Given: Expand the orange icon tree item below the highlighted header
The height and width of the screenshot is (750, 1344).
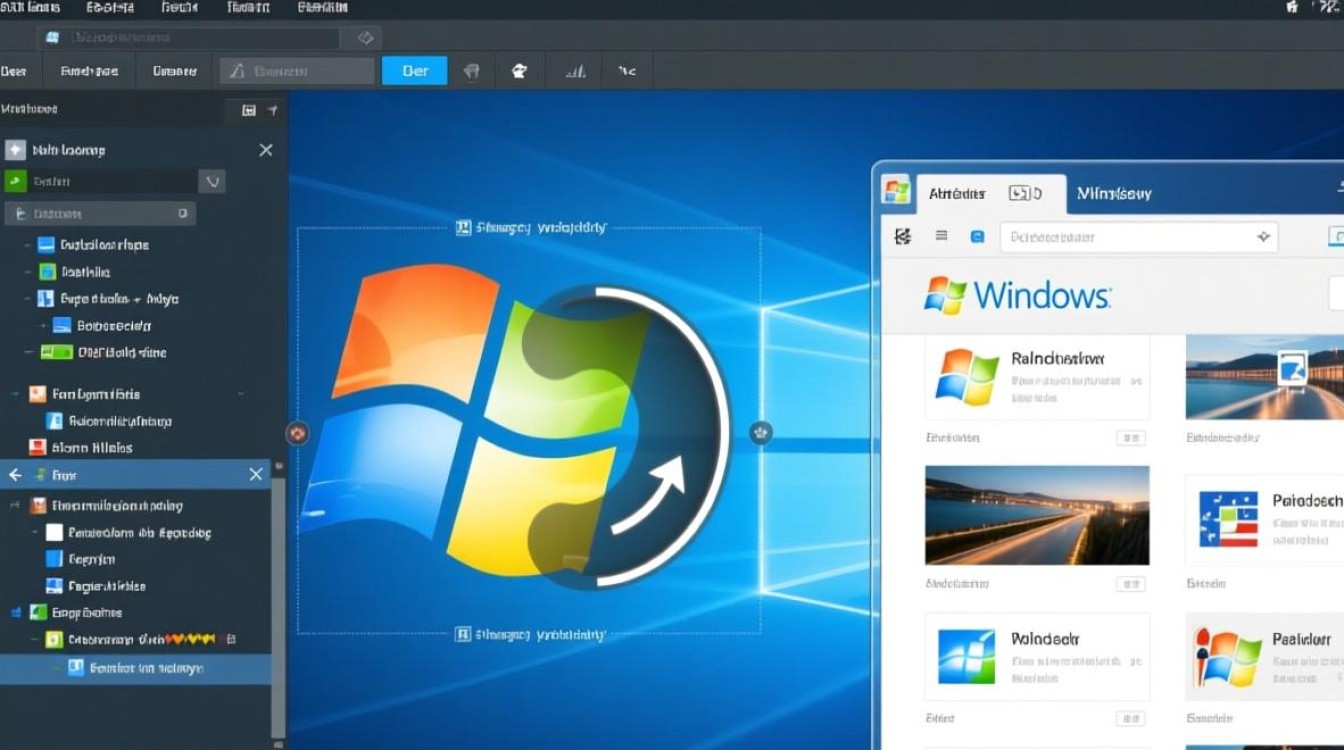Looking at the screenshot, I should (x=14, y=506).
